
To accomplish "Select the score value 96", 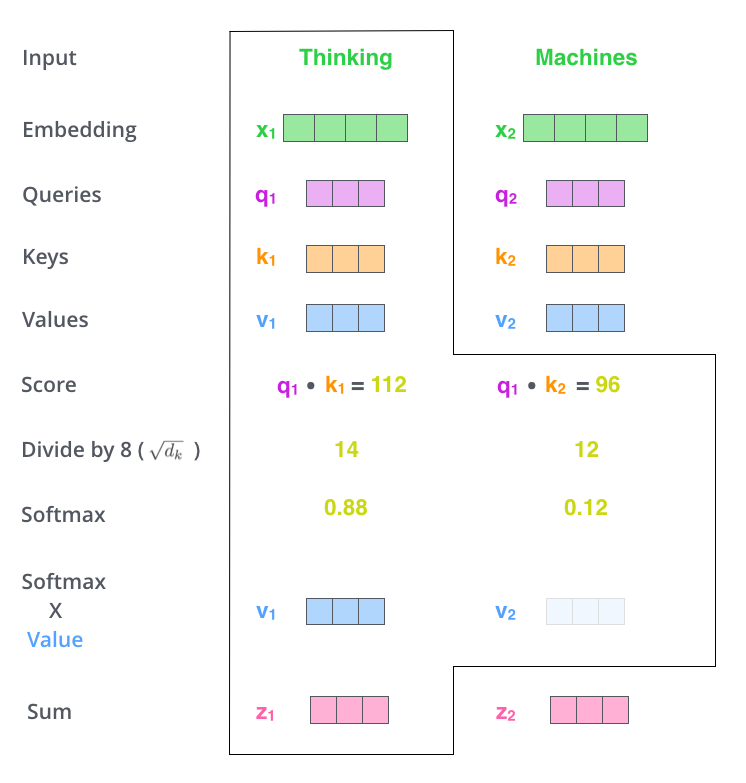I will tap(607, 385).
